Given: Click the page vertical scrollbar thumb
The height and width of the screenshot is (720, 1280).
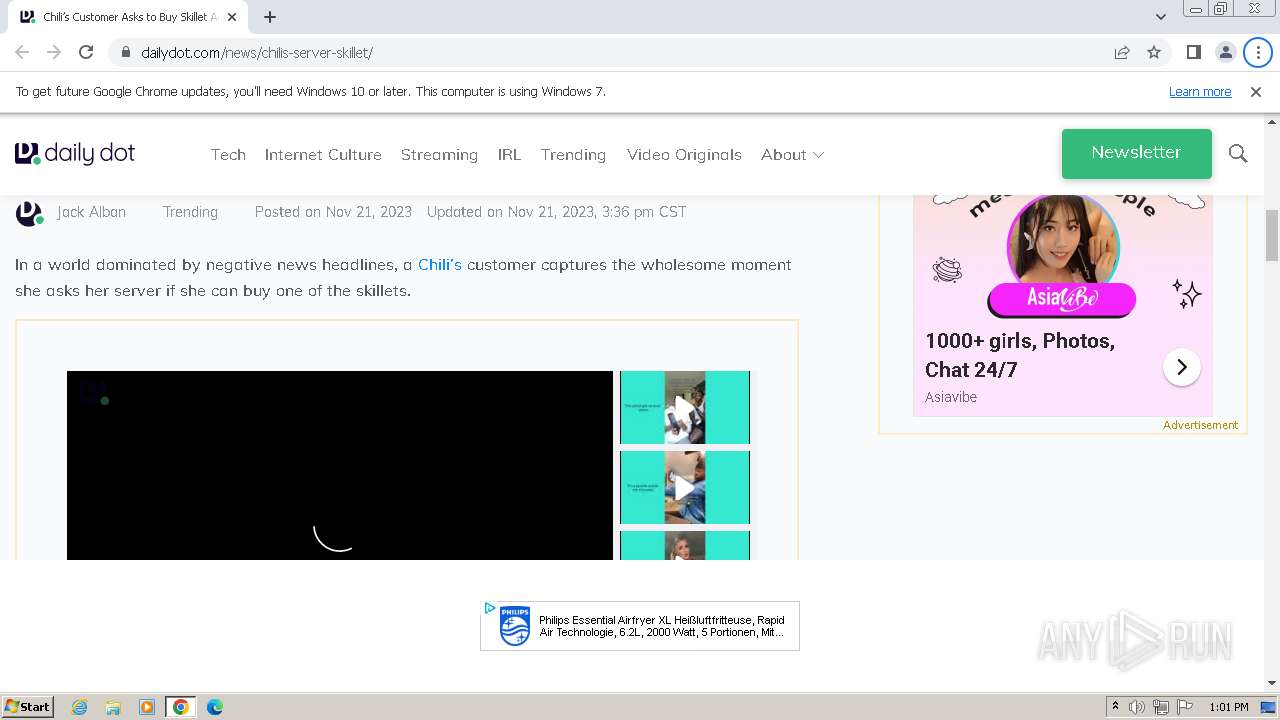Looking at the screenshot, I should (x=1272, y=235).
